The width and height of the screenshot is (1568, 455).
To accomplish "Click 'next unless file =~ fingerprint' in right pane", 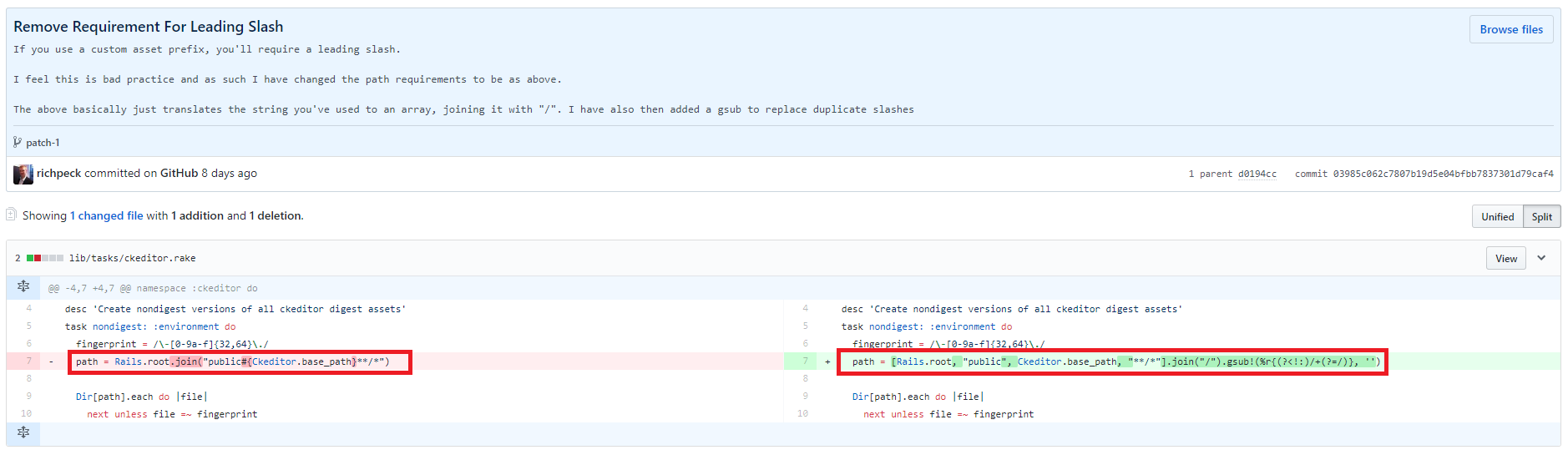I will point(948,414).
